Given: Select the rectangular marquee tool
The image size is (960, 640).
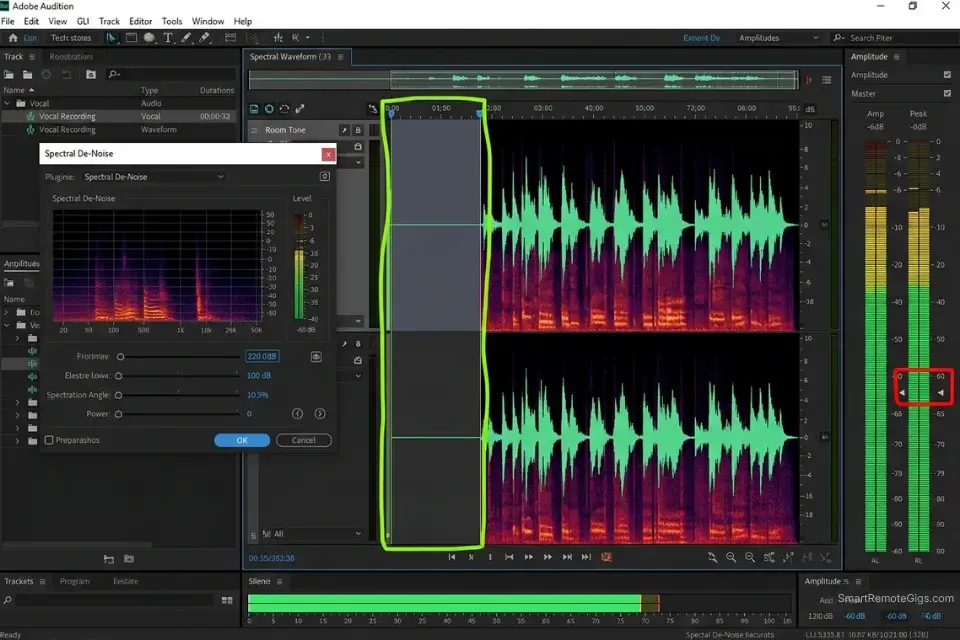Looking at the screenshot, I should (131, 38).
